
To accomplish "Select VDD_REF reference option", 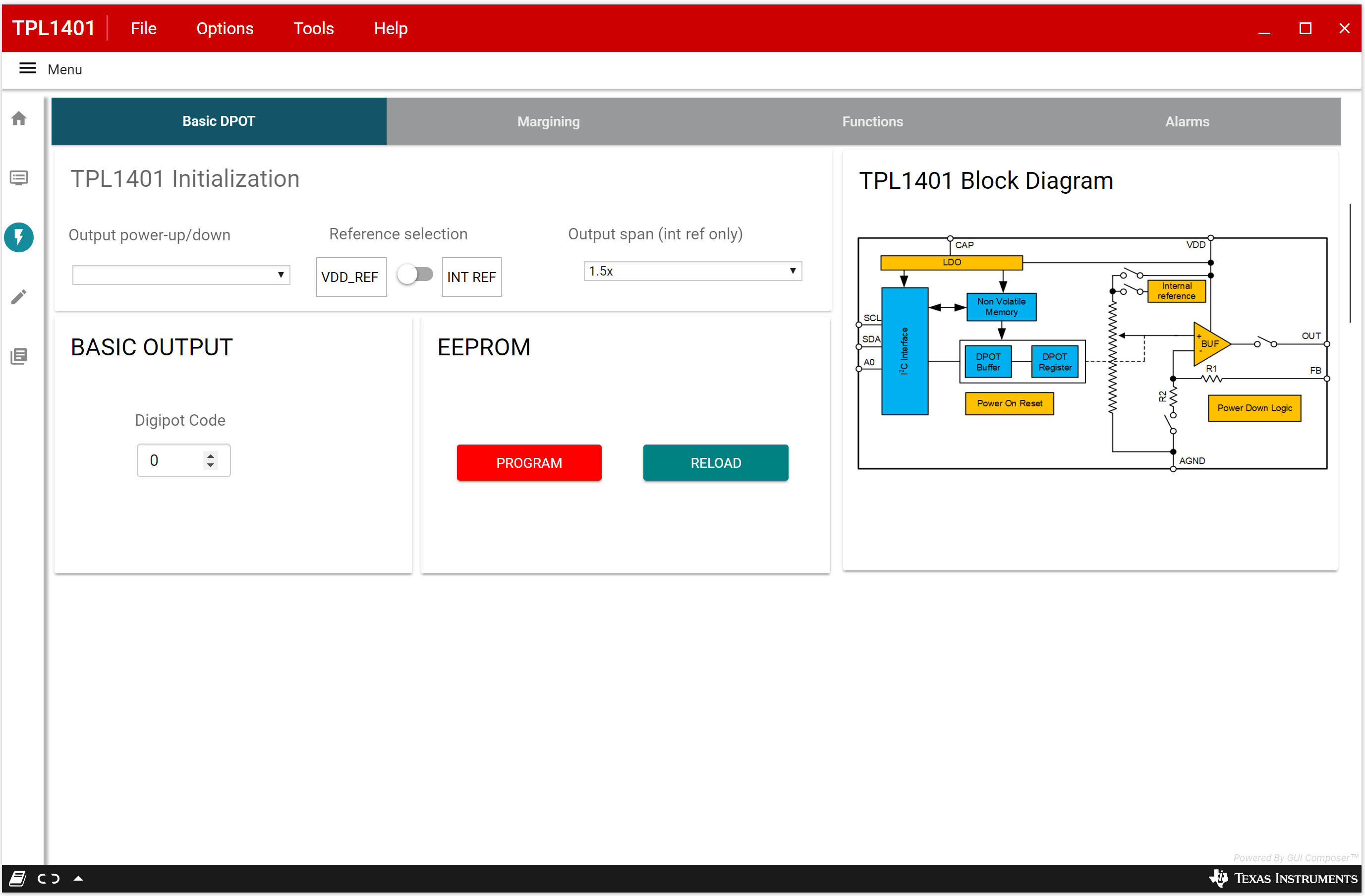I will (x=350, y=277).
